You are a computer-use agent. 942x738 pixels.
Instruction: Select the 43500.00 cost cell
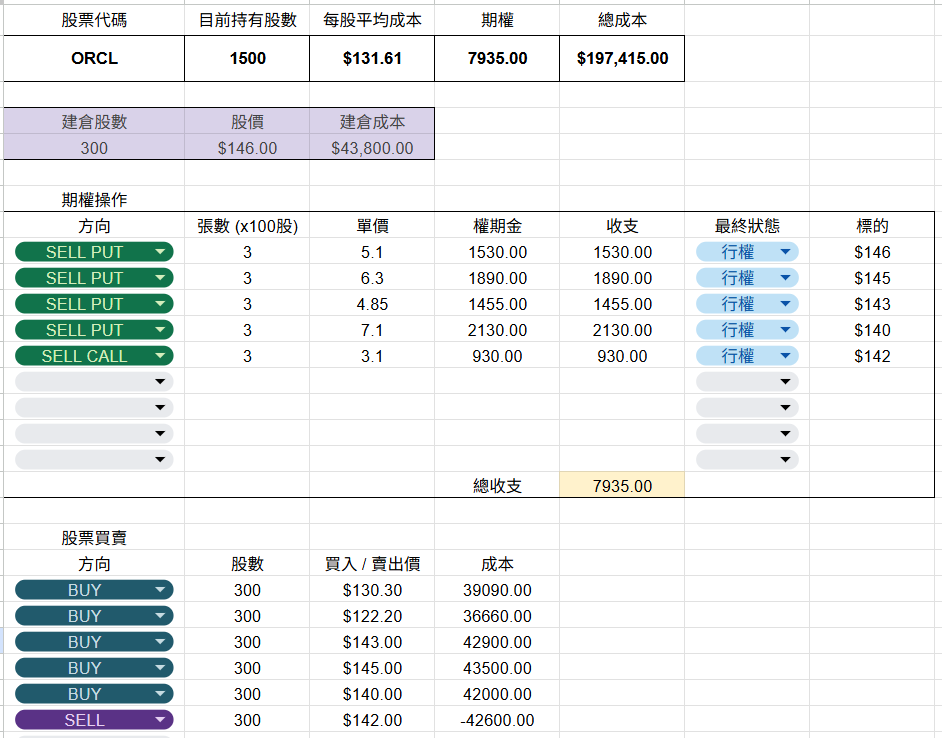(497, 668)
